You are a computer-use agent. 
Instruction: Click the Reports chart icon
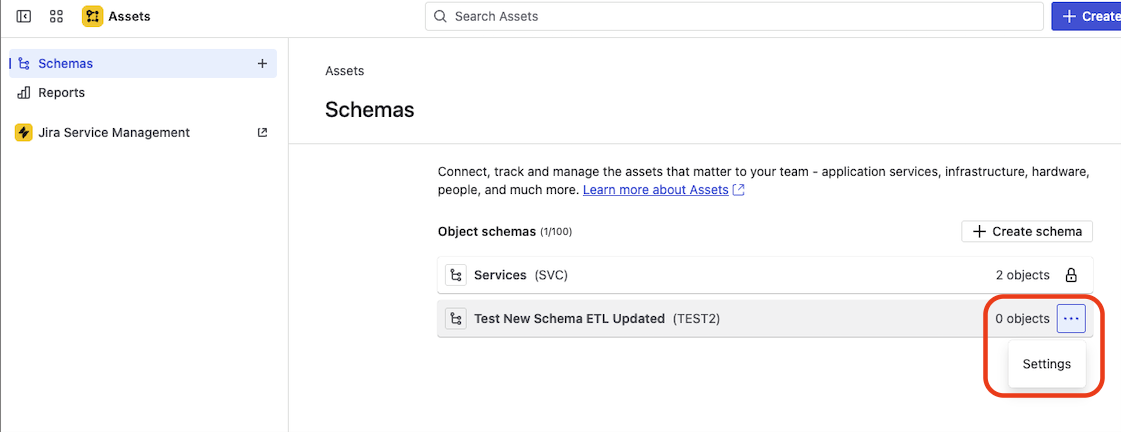click(24, 93)
